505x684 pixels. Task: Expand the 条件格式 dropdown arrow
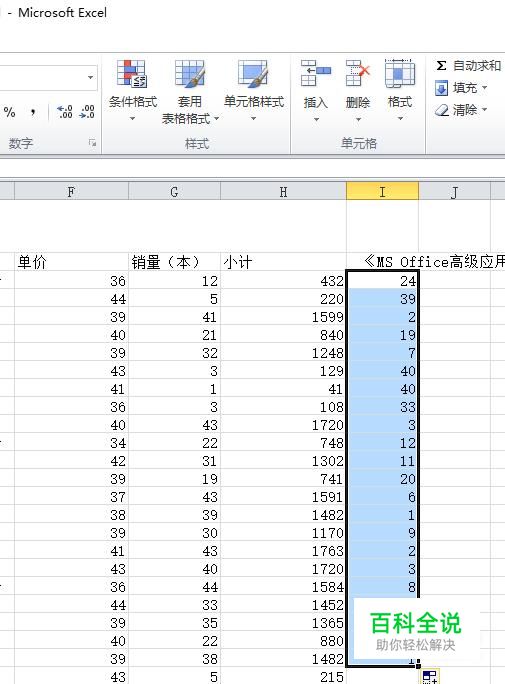point(132,118)
